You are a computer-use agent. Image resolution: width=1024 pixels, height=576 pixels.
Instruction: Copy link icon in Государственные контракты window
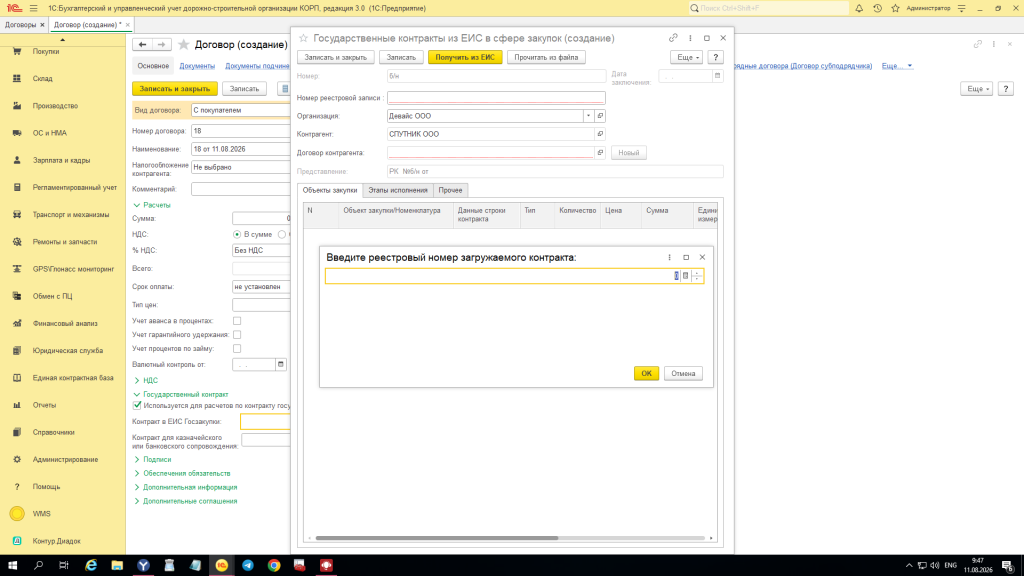pyautogui.click(x=673, y=38)
